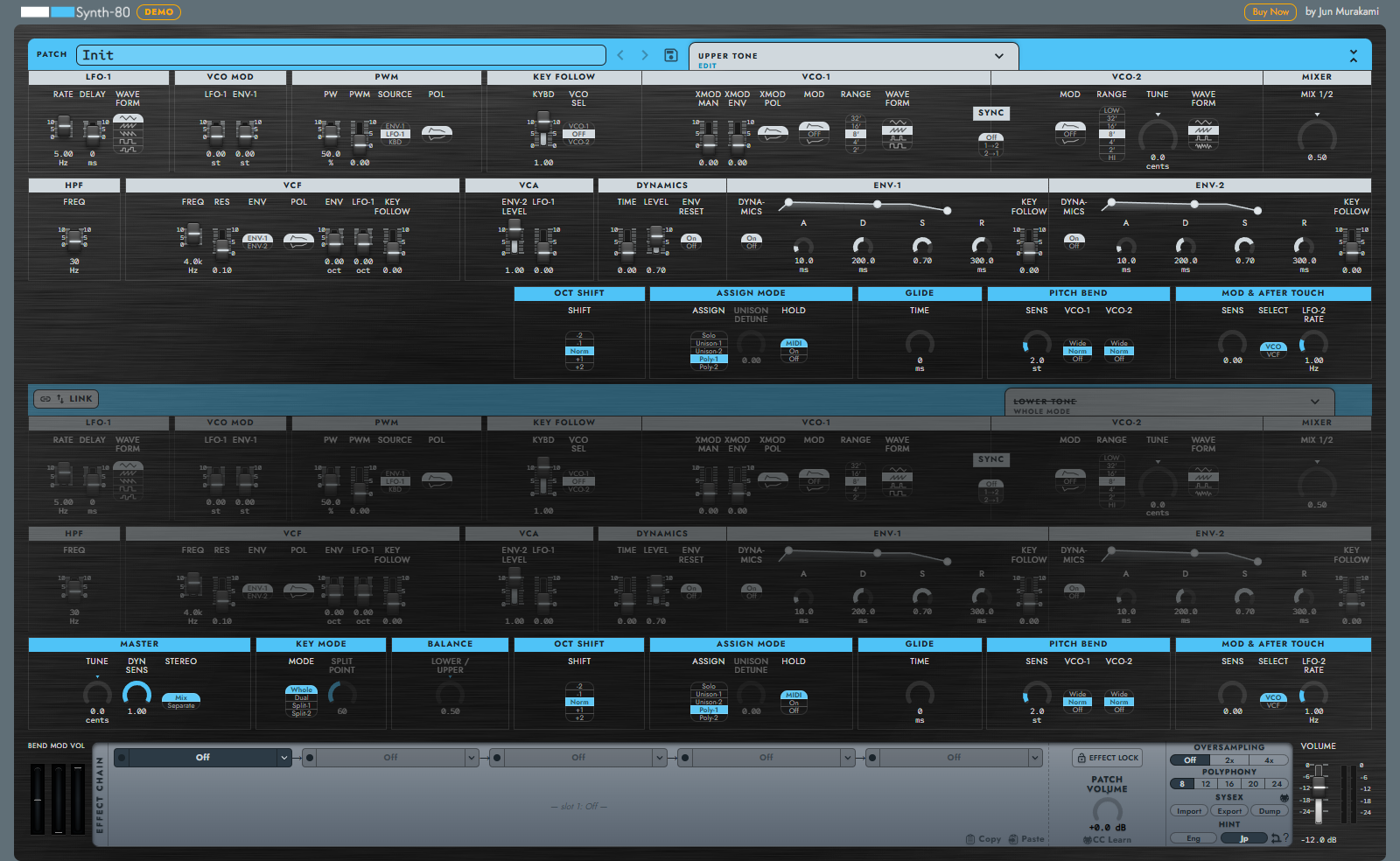Open the LOWER TONE dropdown
This screenshot has height=861, width=1400.
click(x=1170, y=402)
